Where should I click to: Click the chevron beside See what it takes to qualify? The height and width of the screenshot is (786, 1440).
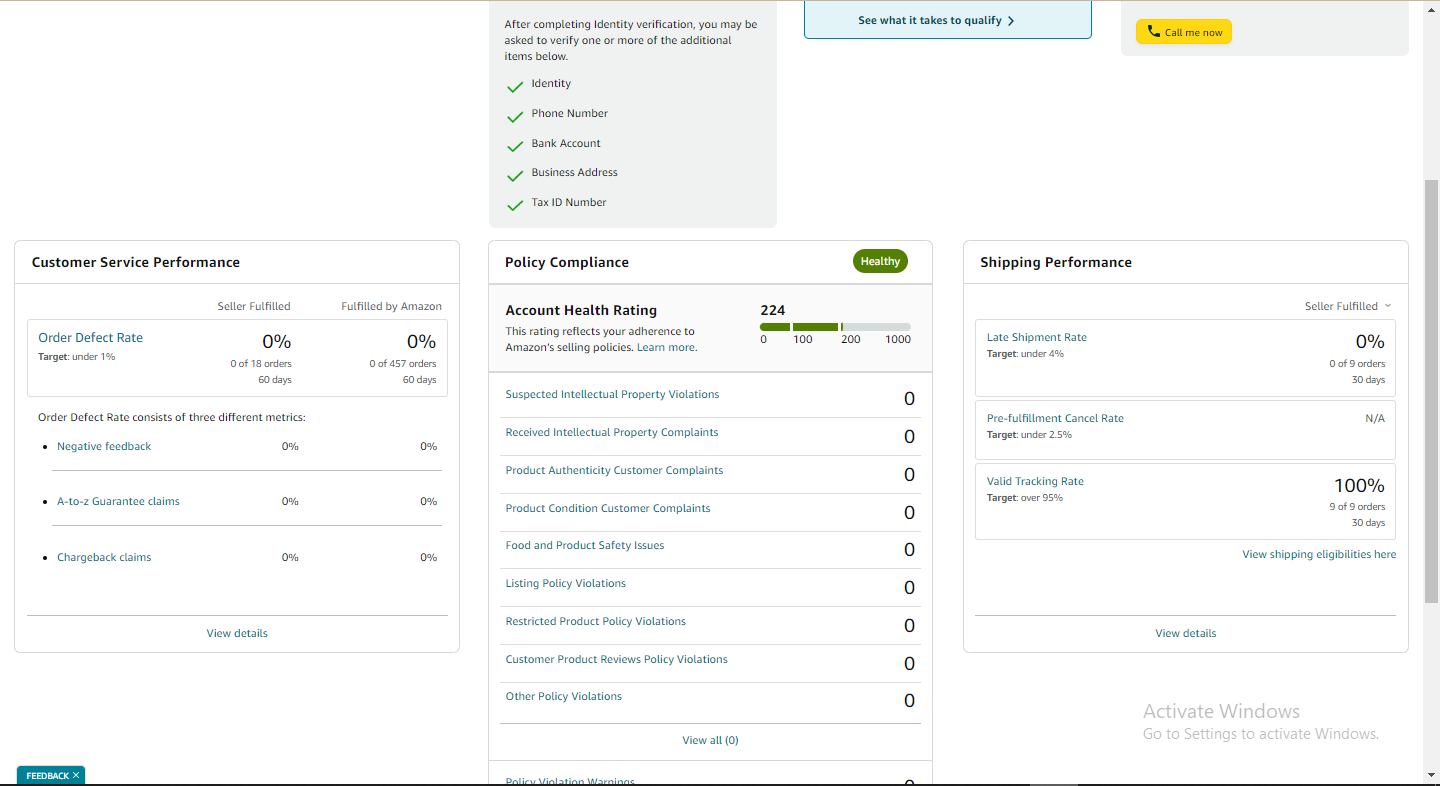(1011, 20)
